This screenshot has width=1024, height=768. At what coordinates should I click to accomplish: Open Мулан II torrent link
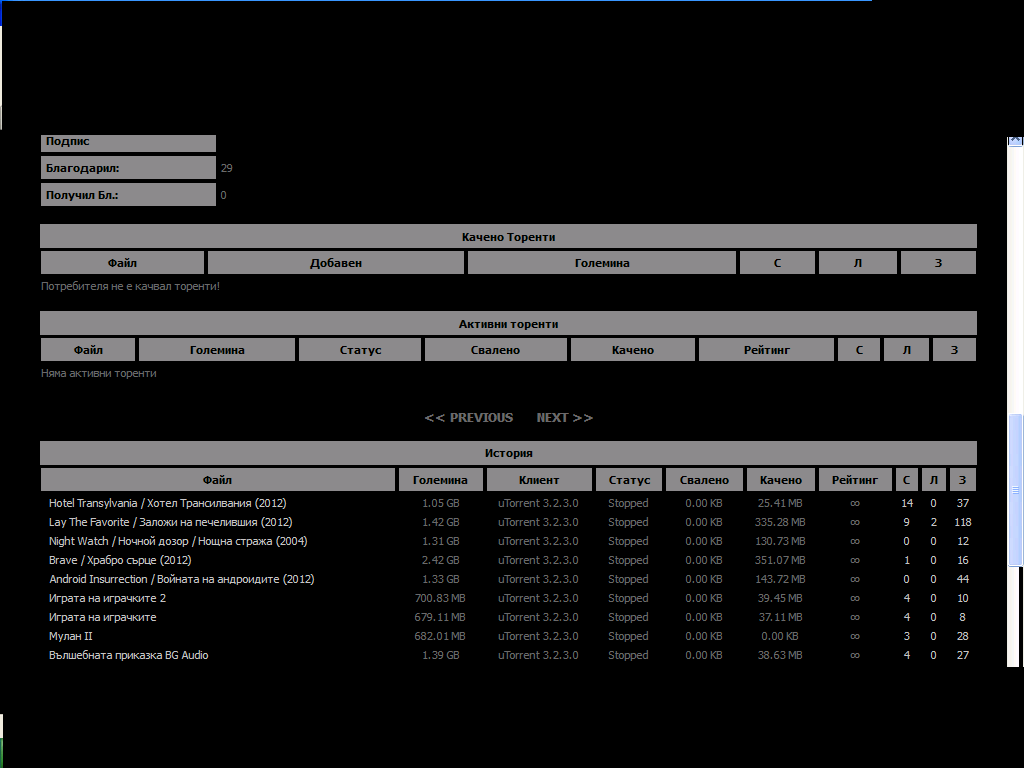[x=70, y=636]
